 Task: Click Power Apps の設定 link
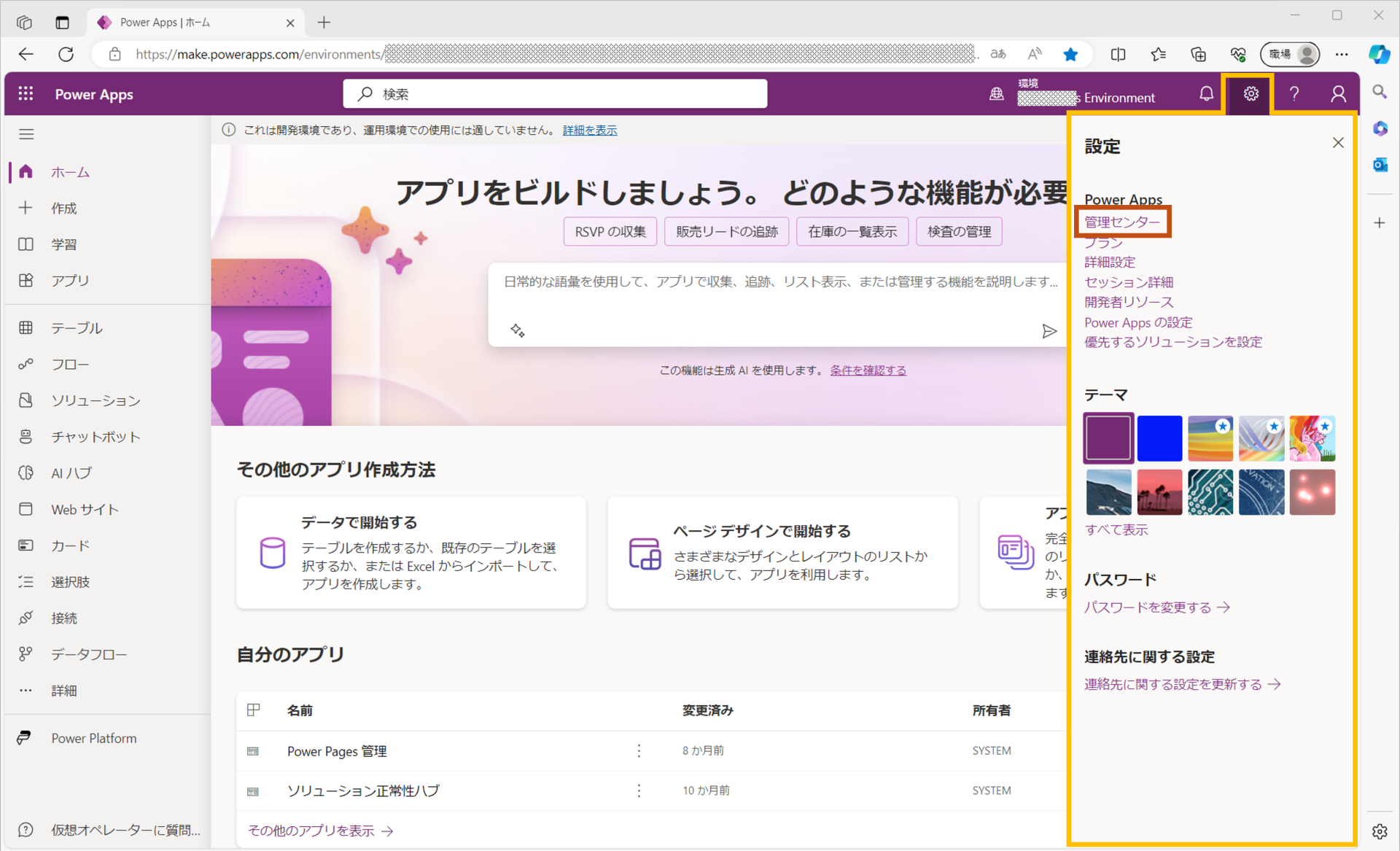click(1137, 322)
